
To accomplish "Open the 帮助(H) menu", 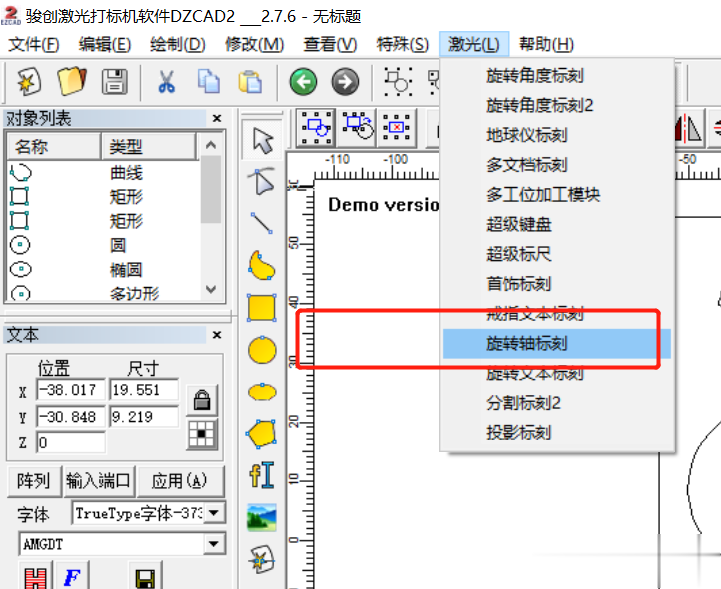I will click(546, 45).
